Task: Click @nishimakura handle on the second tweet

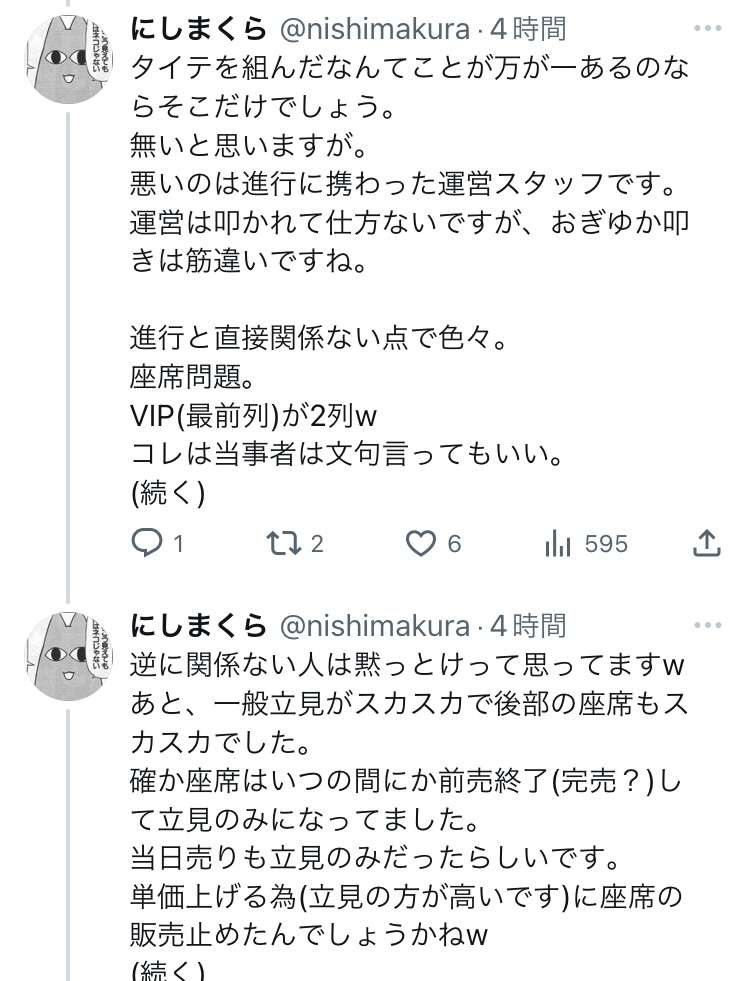Action: coord(373,626)
